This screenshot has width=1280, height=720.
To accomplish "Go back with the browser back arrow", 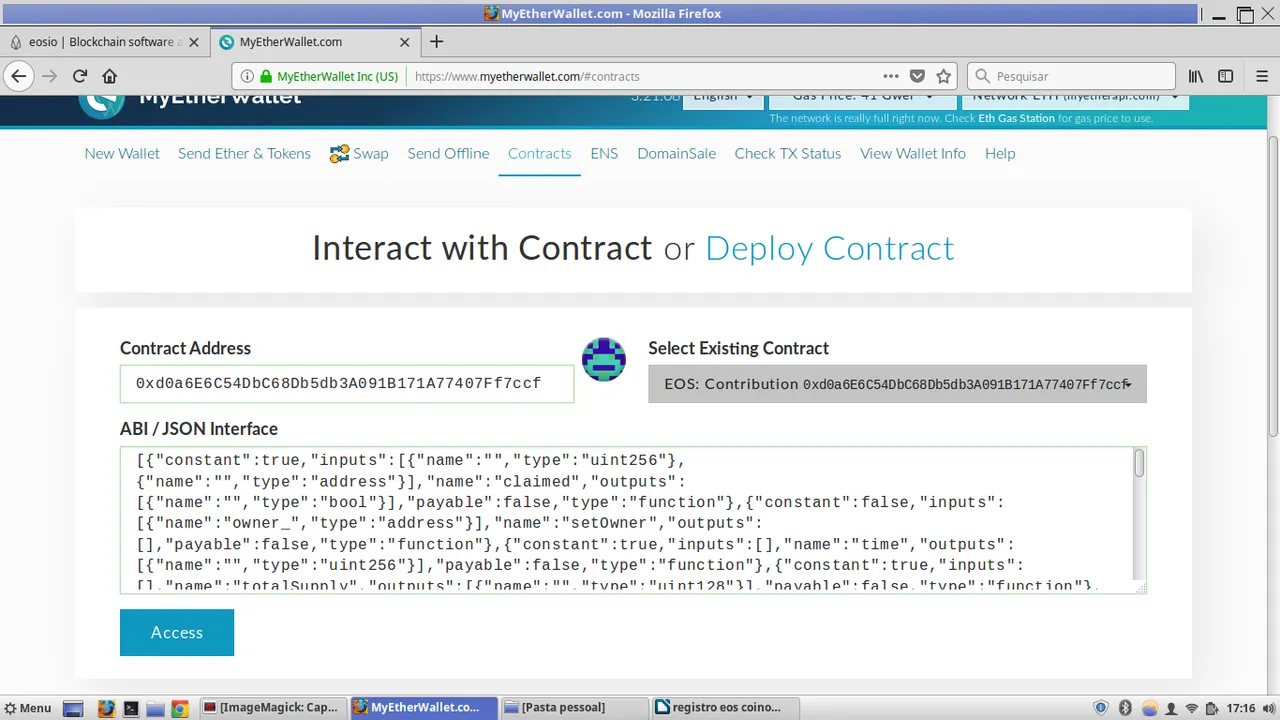I will (x=18, y=76).
